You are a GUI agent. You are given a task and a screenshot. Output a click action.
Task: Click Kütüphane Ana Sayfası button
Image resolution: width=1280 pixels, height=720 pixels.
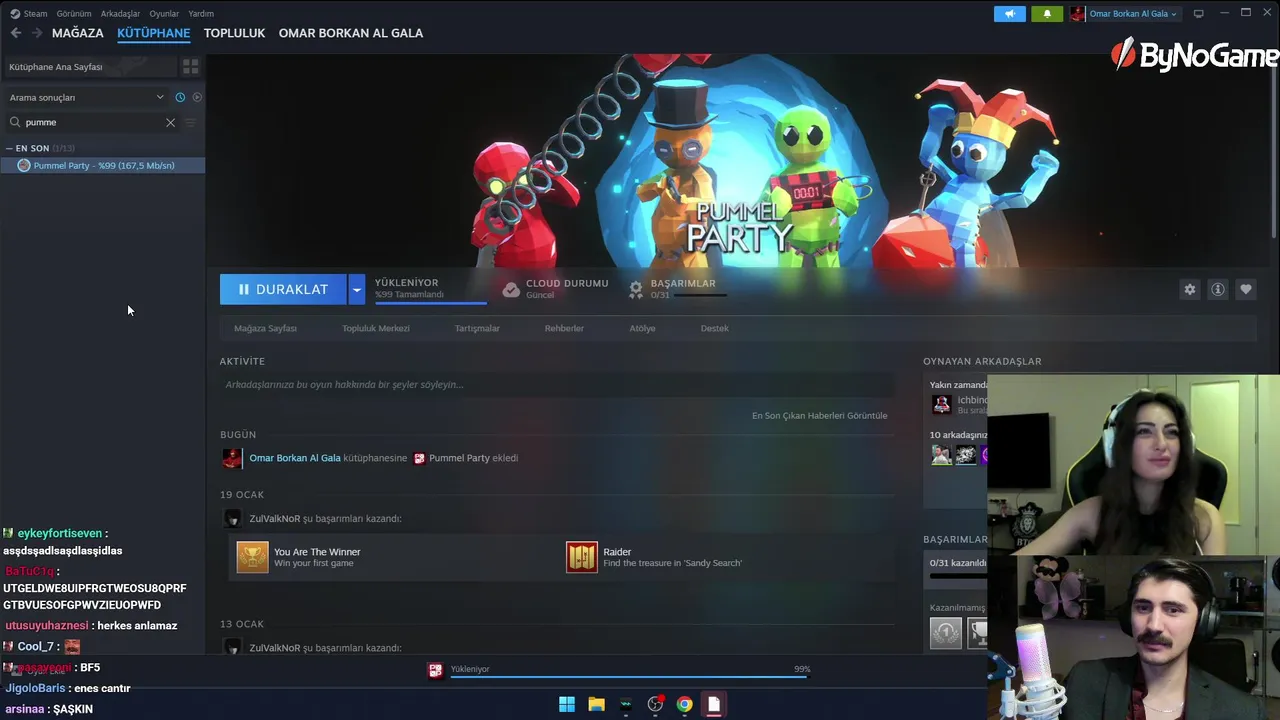90,67
